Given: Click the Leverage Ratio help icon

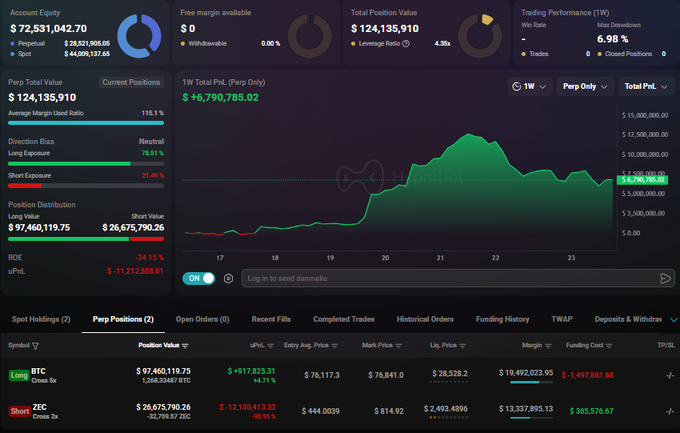Looking at the screenshot, I should click(406, 43).
